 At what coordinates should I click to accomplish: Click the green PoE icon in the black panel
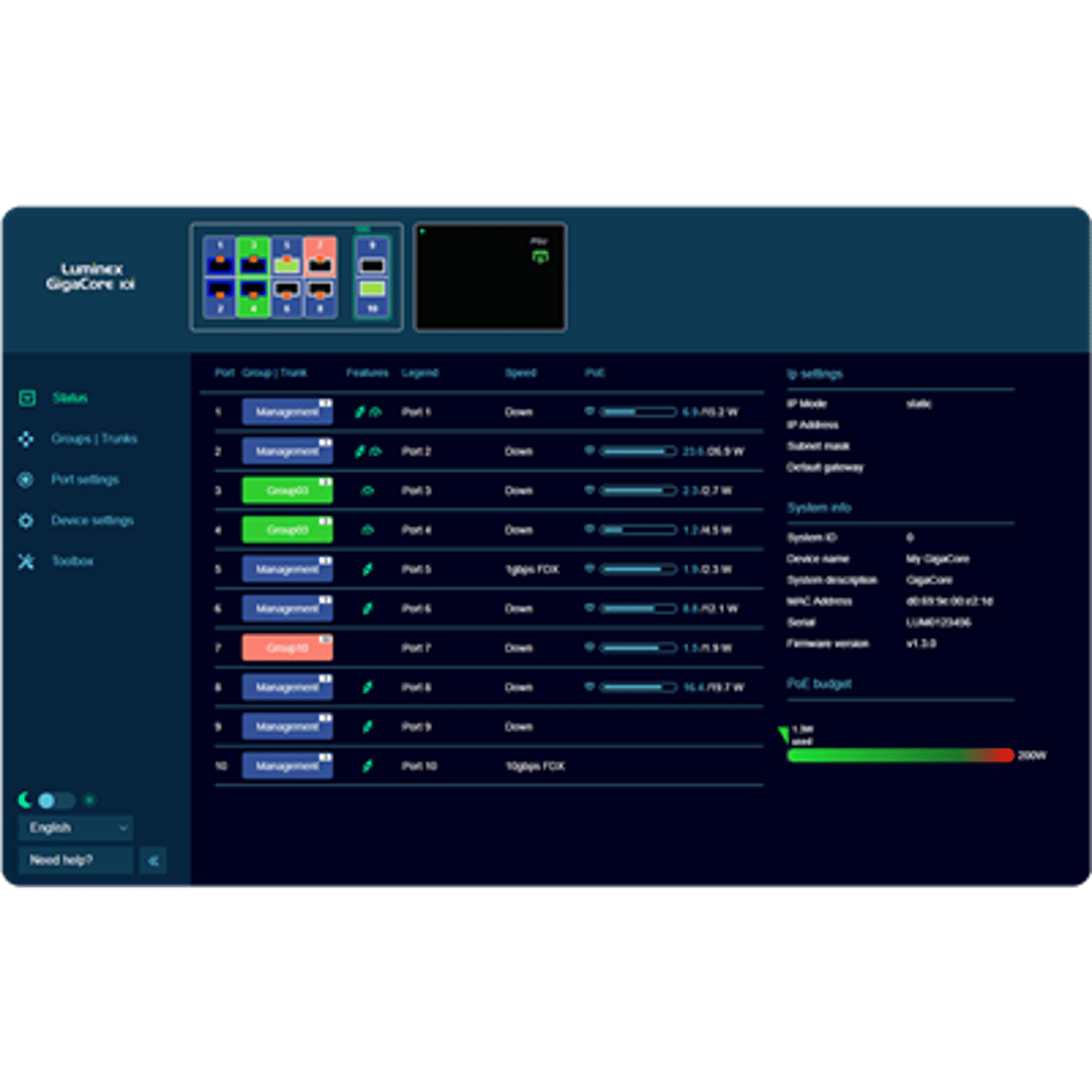[x=539, y=256]
